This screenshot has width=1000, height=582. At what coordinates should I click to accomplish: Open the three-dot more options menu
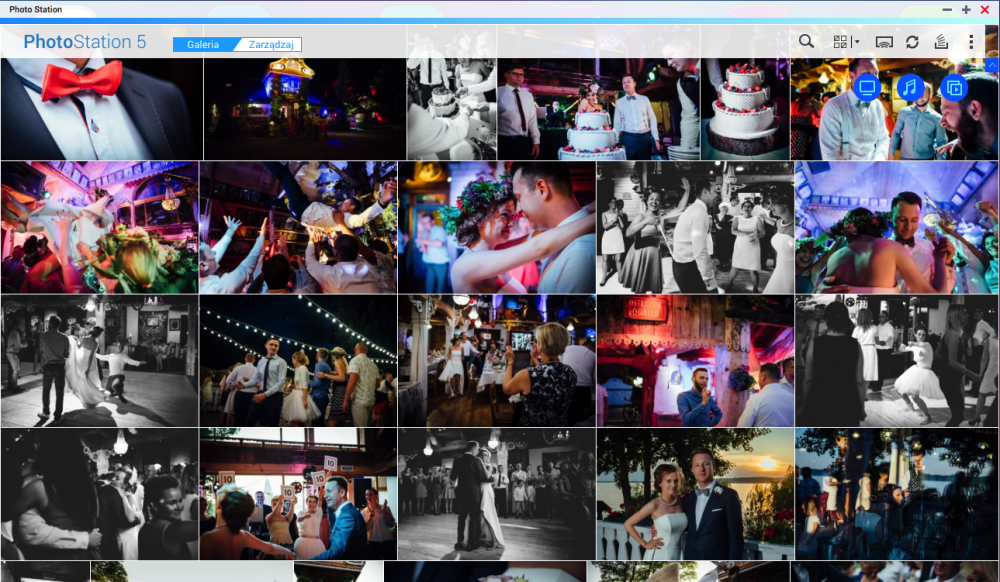tap(971, 42)
